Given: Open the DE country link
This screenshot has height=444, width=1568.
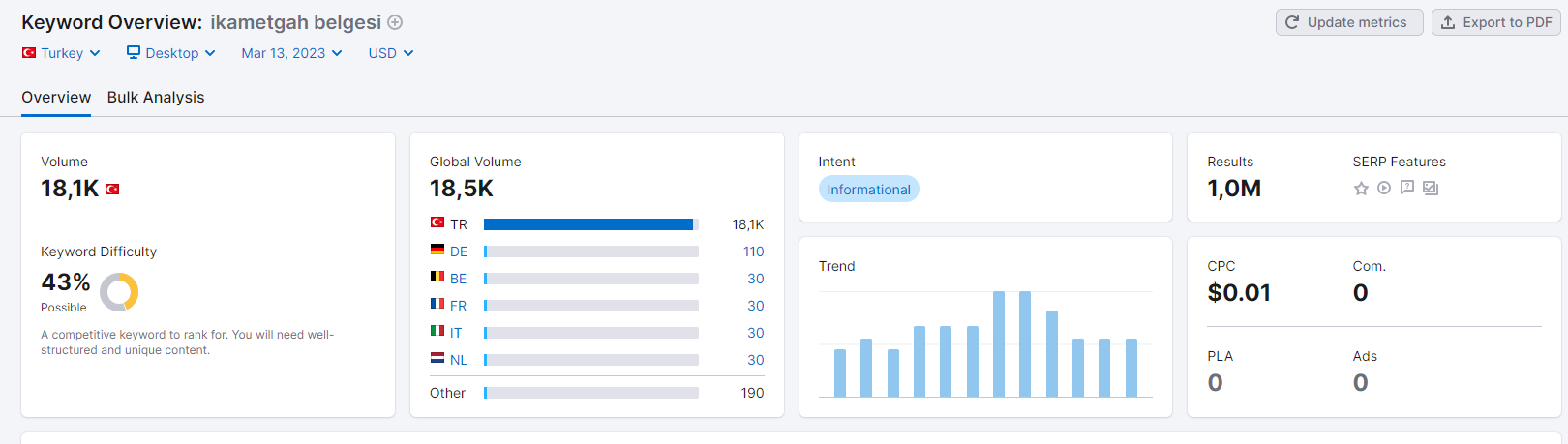Looking at the screenshot, I should coord(459,252).
